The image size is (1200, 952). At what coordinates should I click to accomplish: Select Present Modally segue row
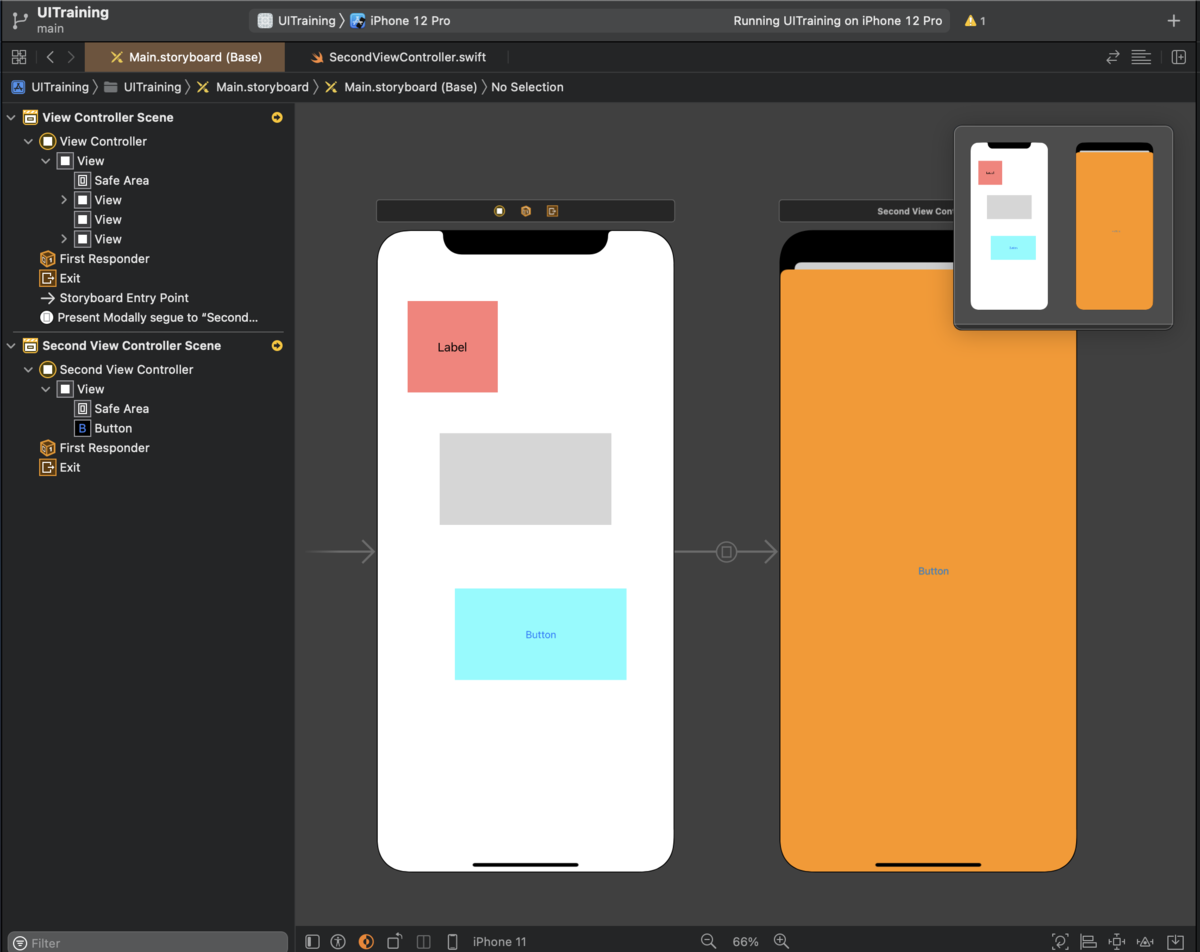[x=148, y=317]
